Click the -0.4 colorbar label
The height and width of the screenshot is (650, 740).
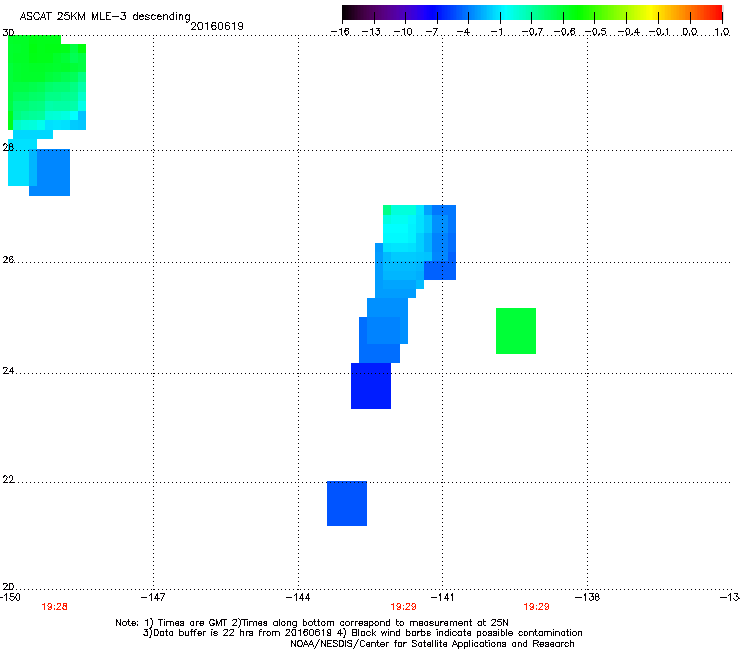[629, 32]
